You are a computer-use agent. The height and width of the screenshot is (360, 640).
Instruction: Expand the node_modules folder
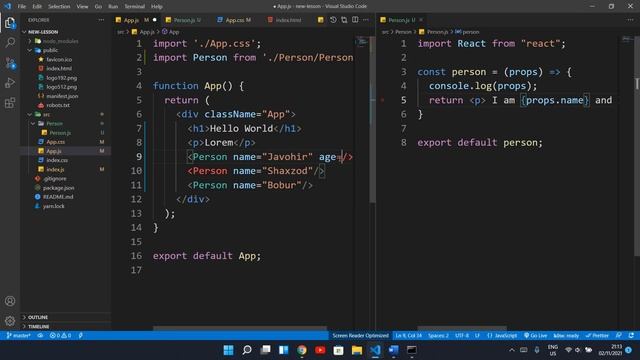coord(60,41)
